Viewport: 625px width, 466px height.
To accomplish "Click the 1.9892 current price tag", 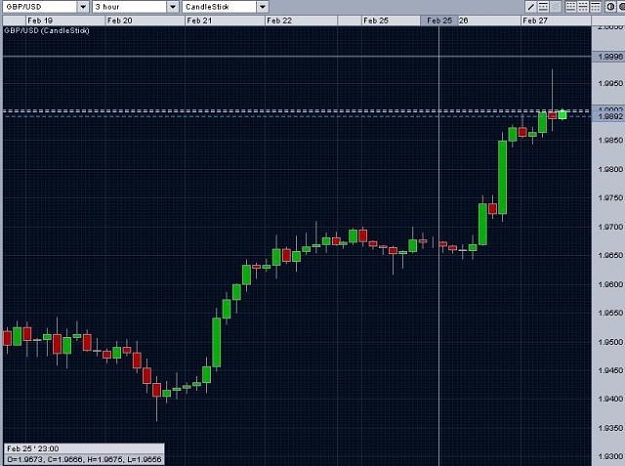I will pos(608,116).
